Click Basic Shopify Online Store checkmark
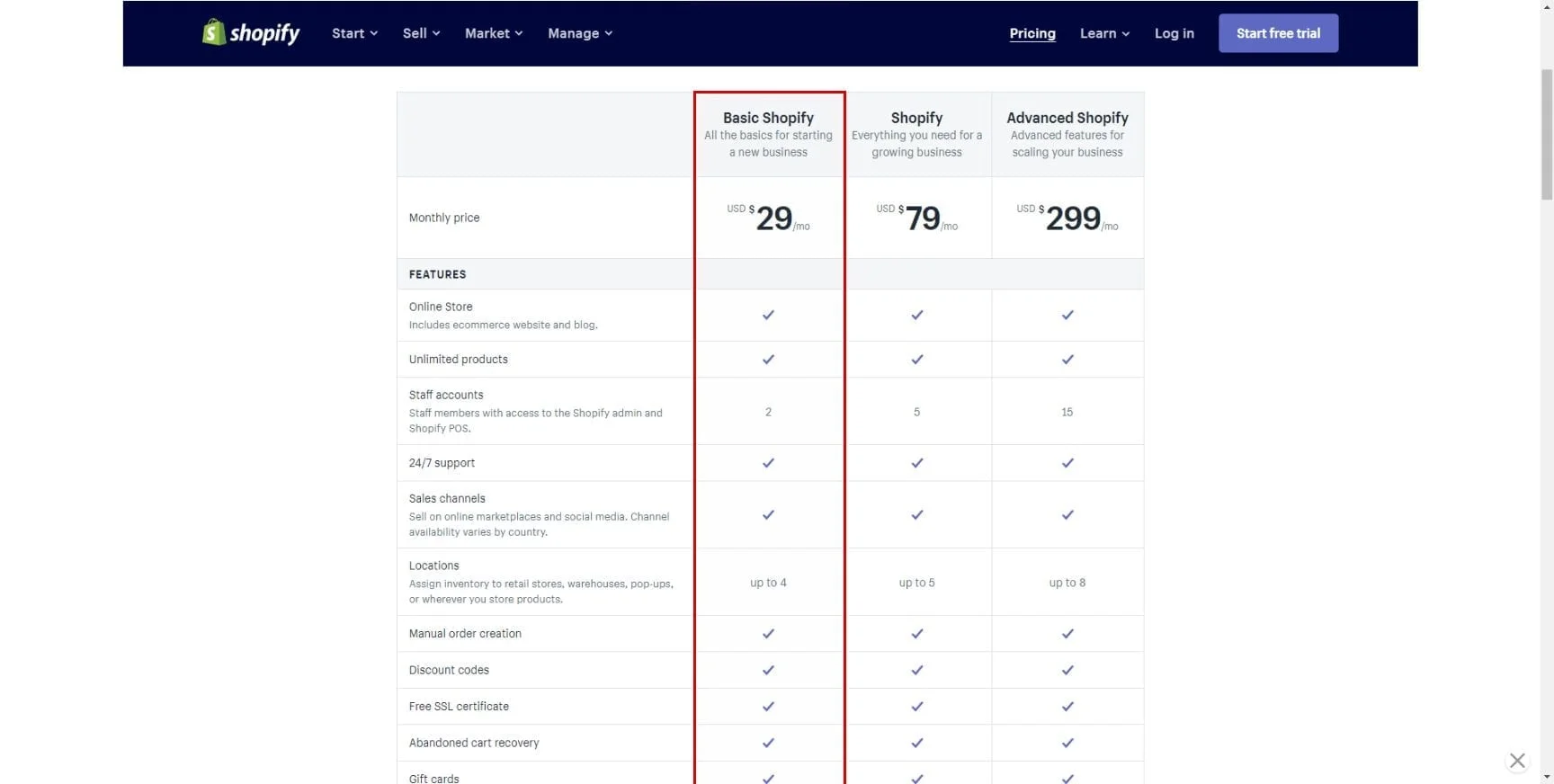 (x=768, y=315)
